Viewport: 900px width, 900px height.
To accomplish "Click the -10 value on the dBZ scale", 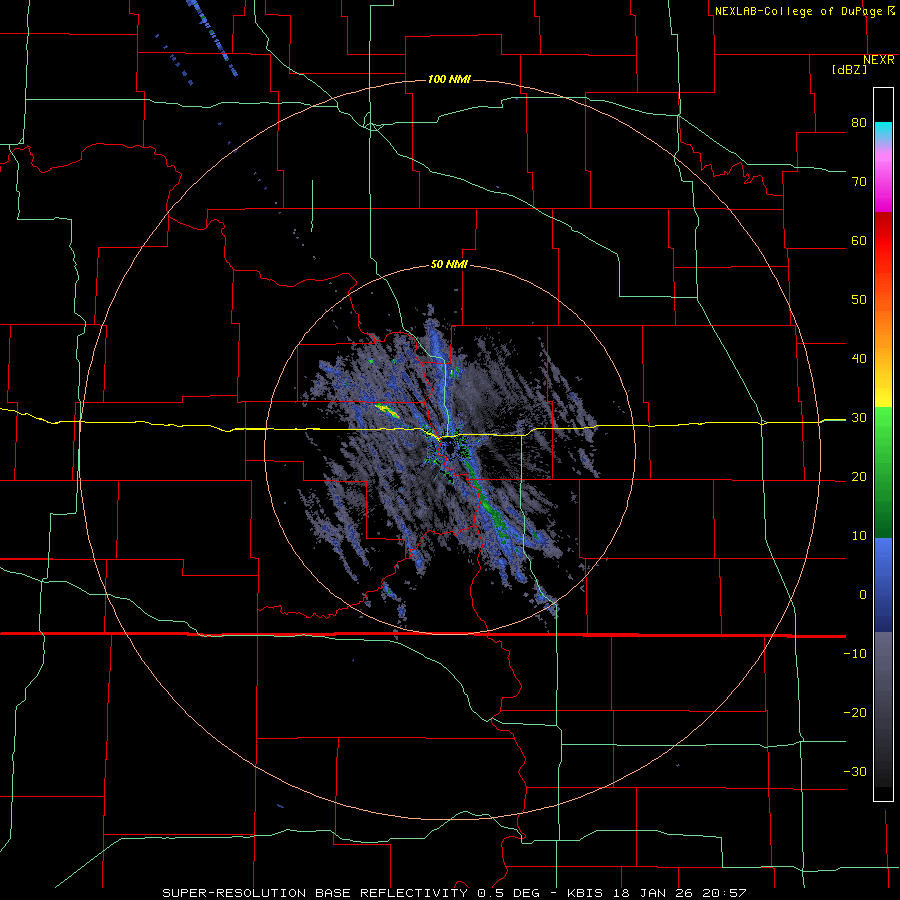I will 855,654.
